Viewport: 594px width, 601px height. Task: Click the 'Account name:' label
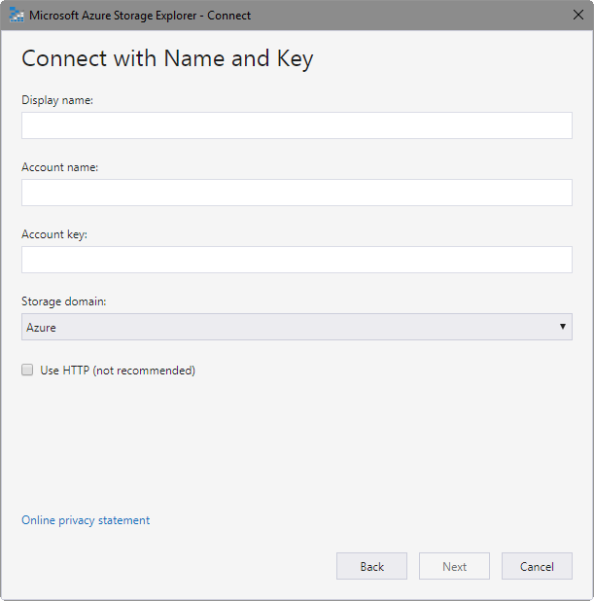(x=60, y=167)
